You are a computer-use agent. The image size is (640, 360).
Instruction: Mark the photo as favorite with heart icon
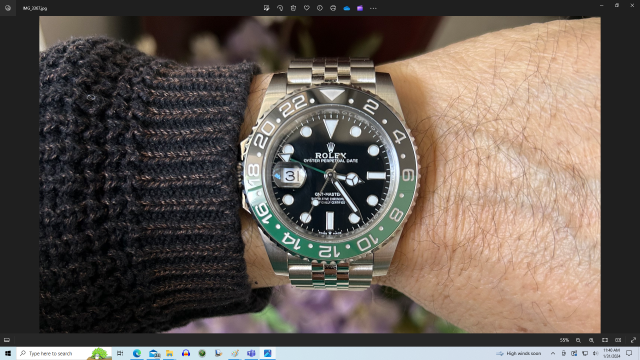(307, 8)
